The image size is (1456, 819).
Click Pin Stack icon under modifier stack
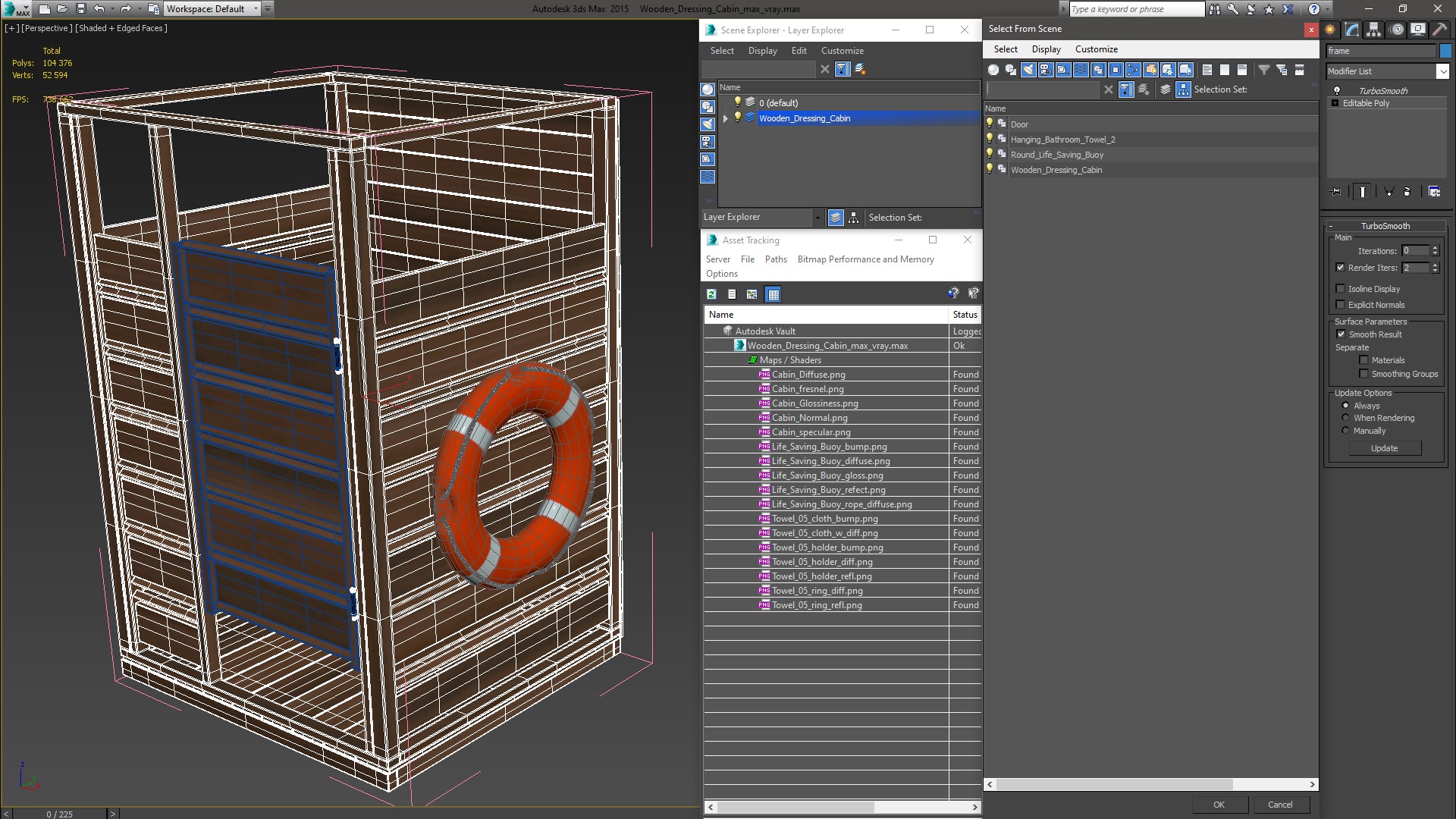tap(1336, 192)
